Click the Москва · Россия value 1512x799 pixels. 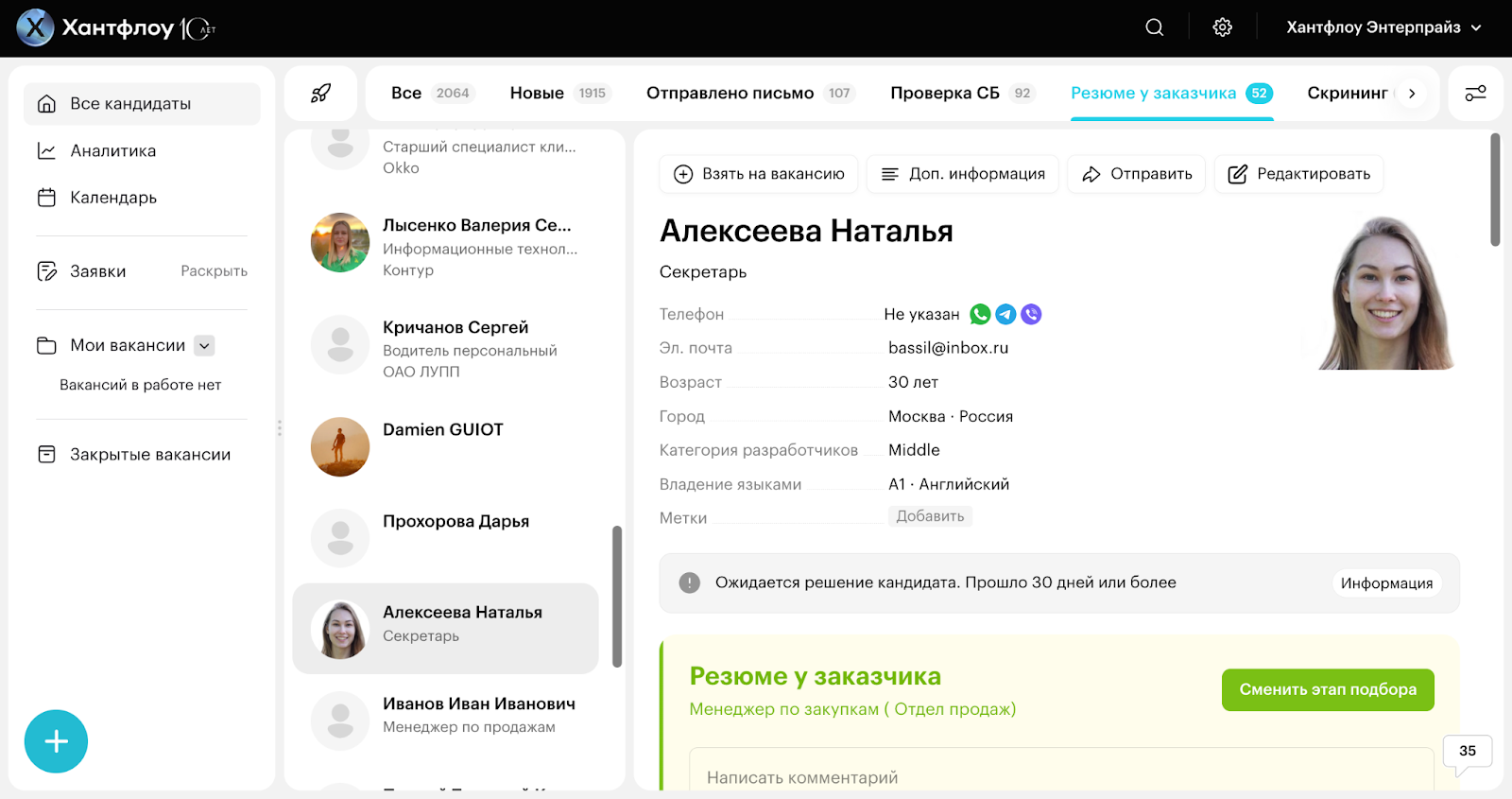pos(951,416)
